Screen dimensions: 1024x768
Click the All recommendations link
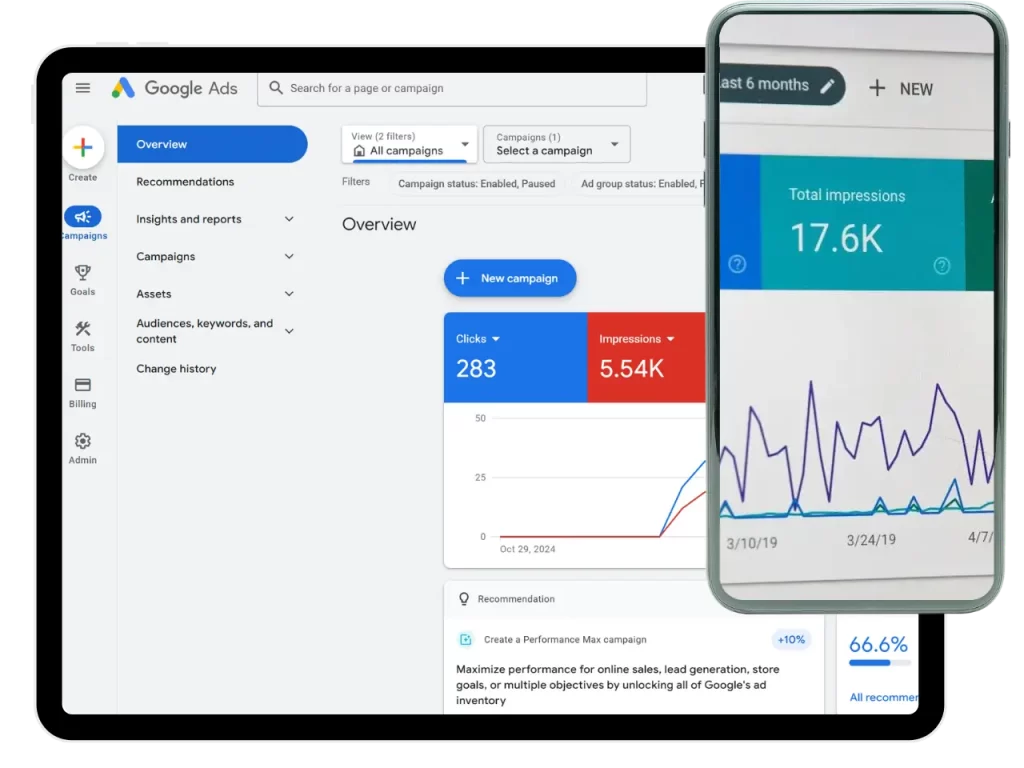tap(884, 697)
